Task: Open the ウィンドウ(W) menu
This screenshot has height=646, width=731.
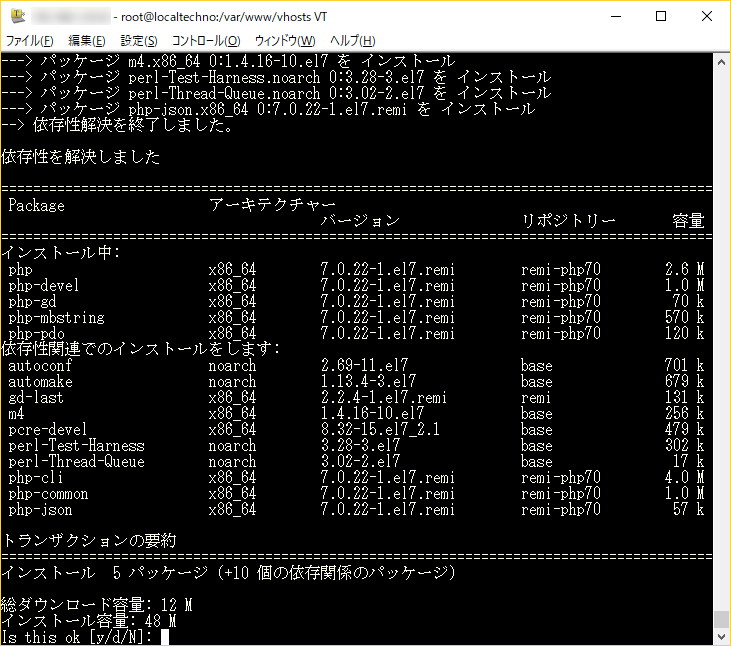Action: 284,41
